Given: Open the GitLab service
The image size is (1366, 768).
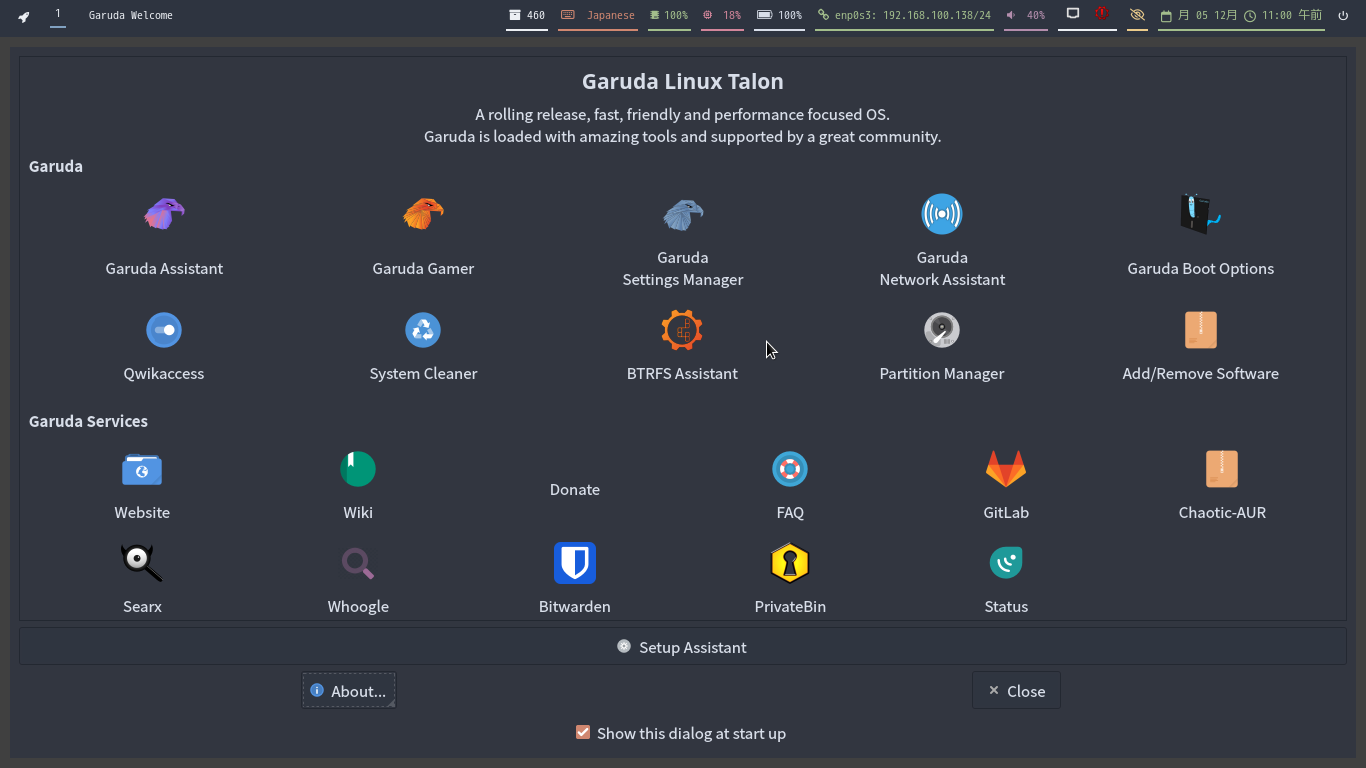Looking at the screenshot, I should click(1006, 486).
